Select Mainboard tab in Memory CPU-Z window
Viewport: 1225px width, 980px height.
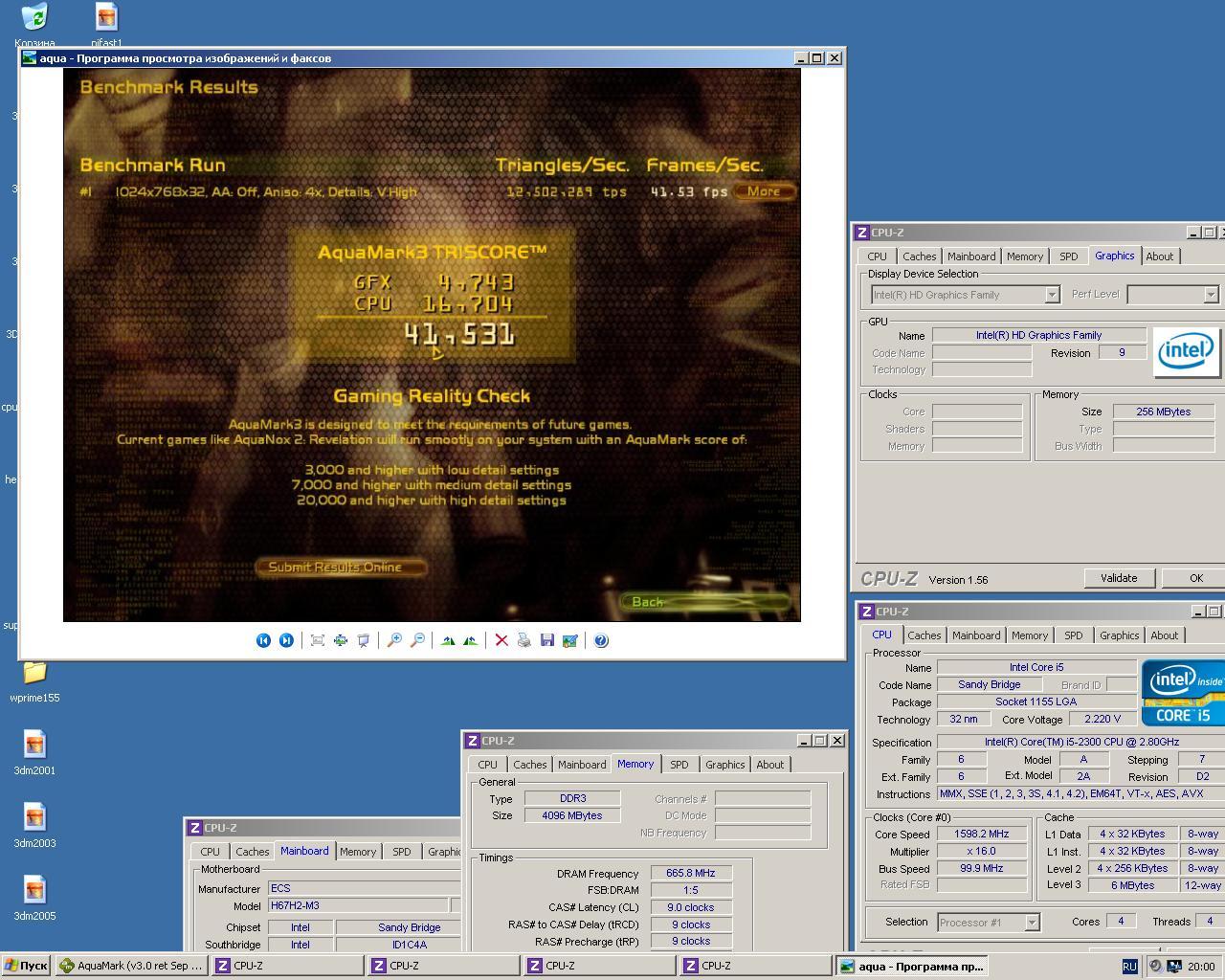click(x=582, y=765)
